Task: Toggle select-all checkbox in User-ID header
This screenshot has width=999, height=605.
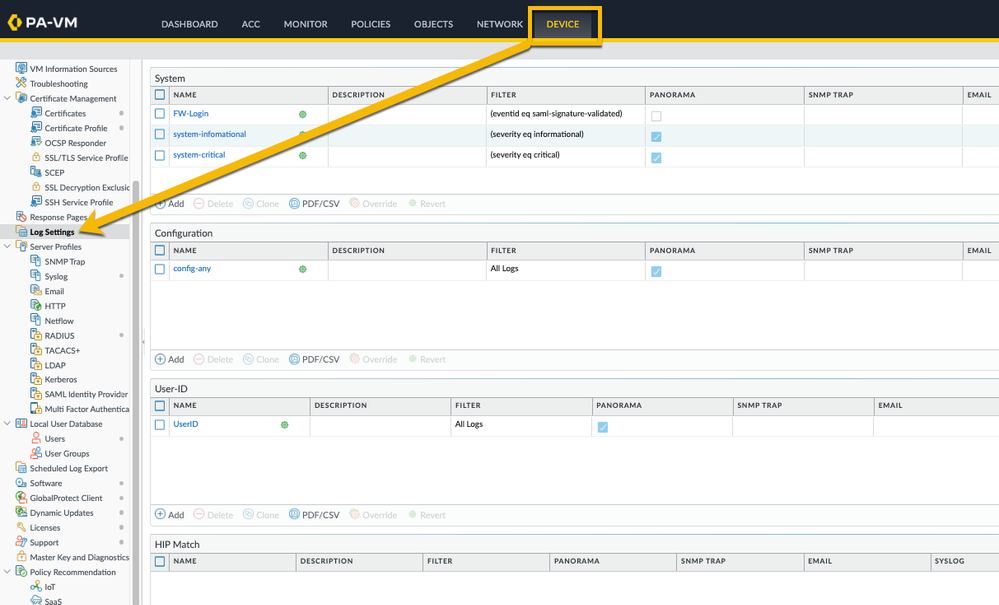Action: pyautogui.click(x=160, y=406)
